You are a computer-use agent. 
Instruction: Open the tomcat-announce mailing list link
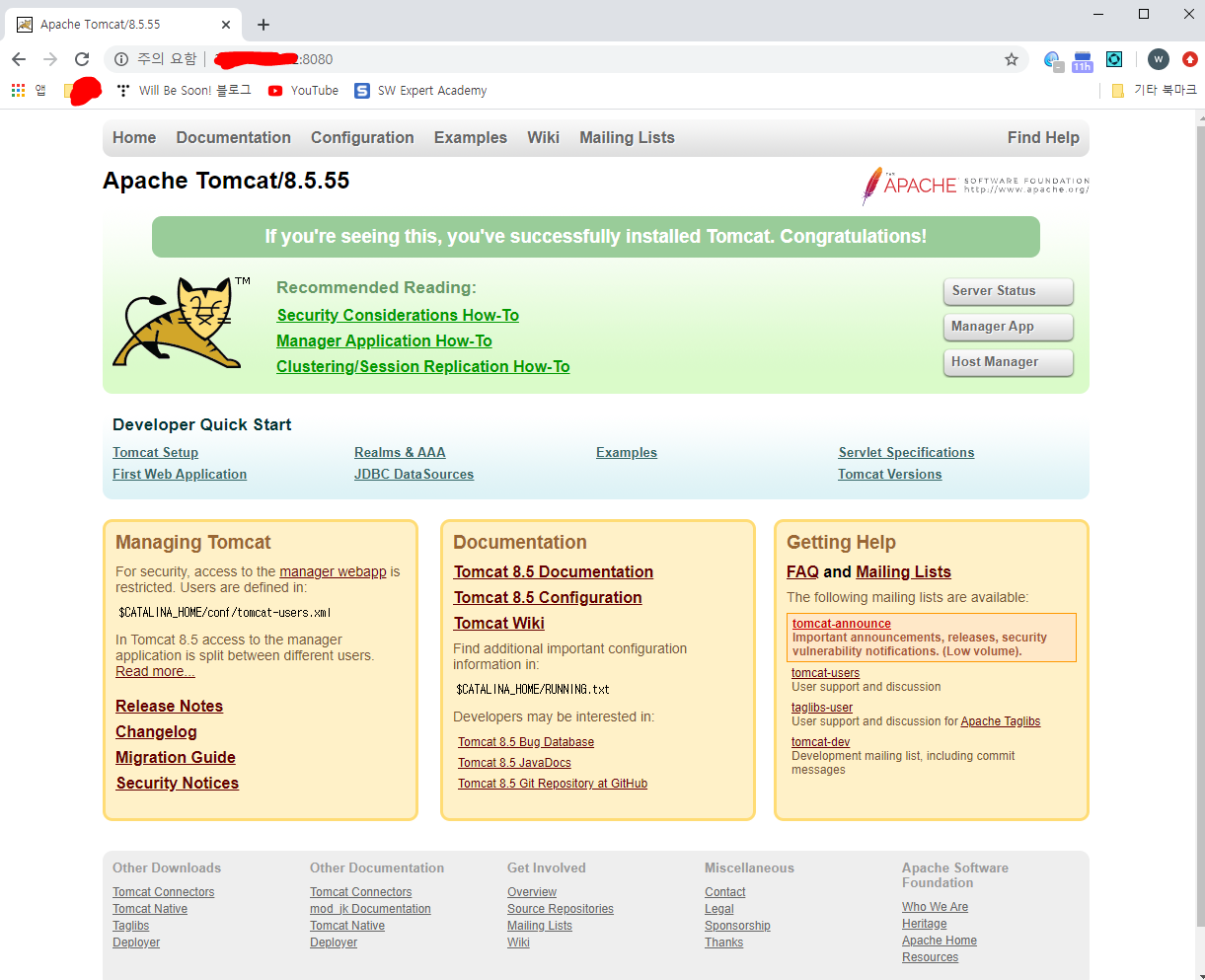click(841, 624)
